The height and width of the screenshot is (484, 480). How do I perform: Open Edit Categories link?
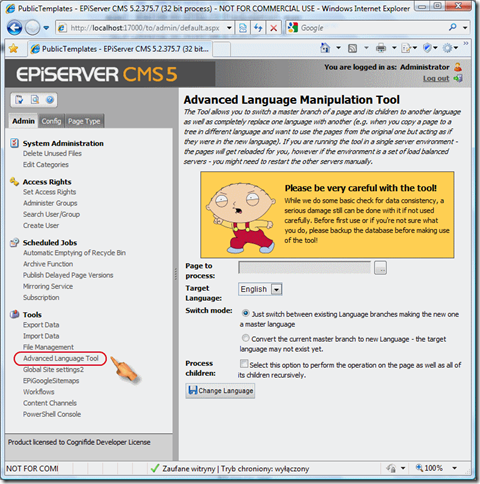click(x=46, y=165)
